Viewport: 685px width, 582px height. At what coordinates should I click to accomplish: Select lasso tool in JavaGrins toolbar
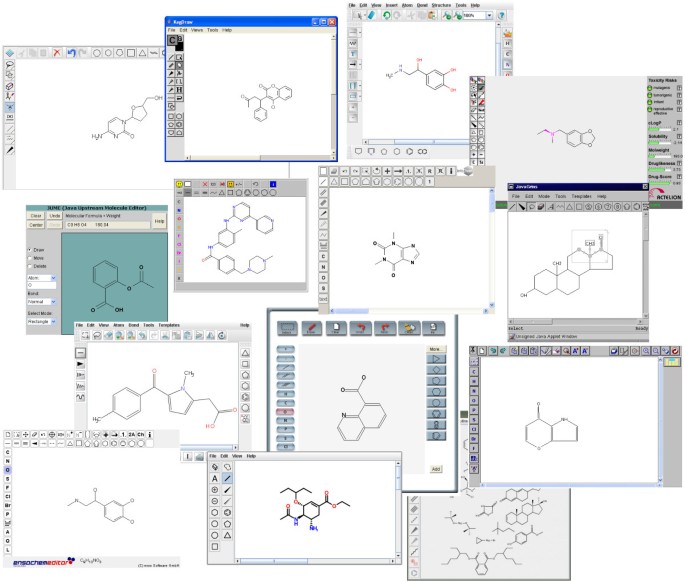point(531,207)
